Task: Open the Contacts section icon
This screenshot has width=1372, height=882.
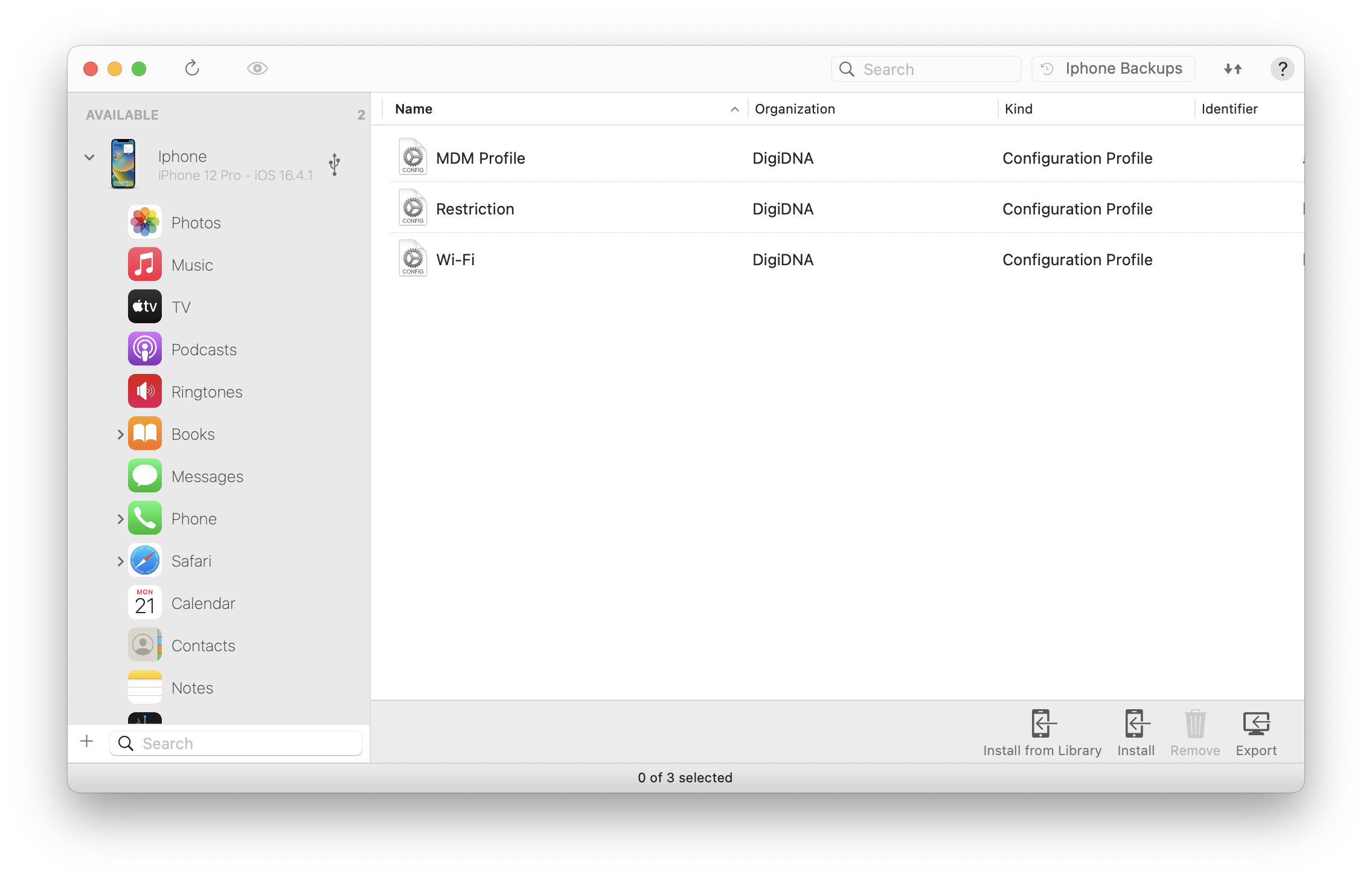Action: click(145, 645)
